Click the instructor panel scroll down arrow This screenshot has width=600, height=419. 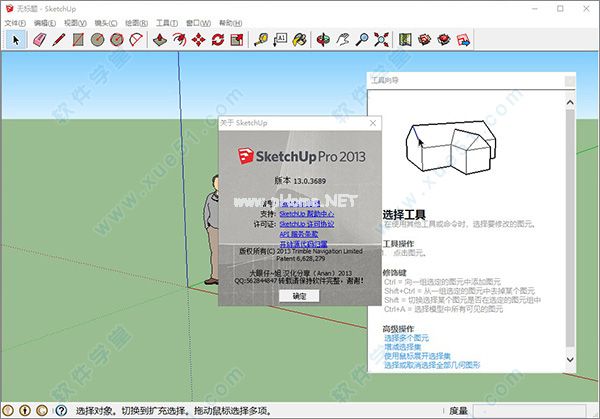(x=570, y=359)
